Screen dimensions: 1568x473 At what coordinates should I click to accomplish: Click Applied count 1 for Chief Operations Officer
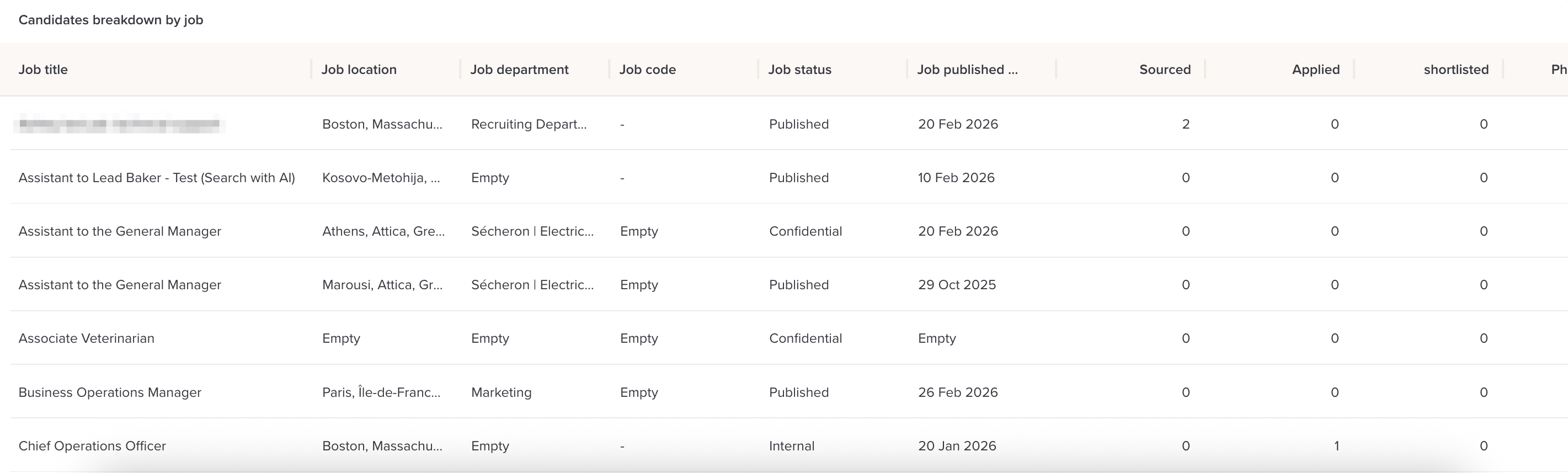tap(1336, 445)
